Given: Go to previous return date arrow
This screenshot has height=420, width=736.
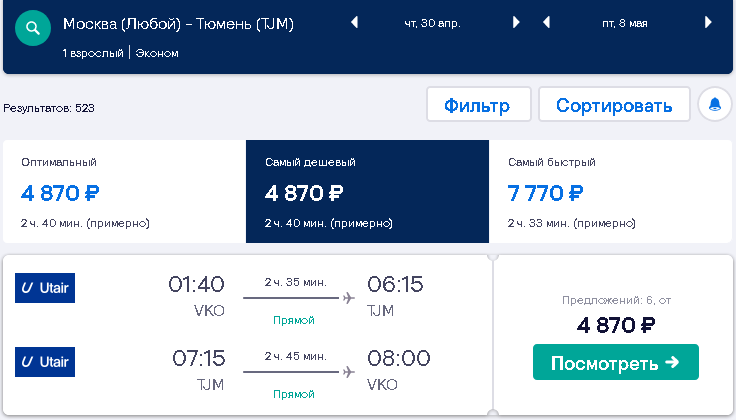Looking at the screenshot, I should (546, 22).
